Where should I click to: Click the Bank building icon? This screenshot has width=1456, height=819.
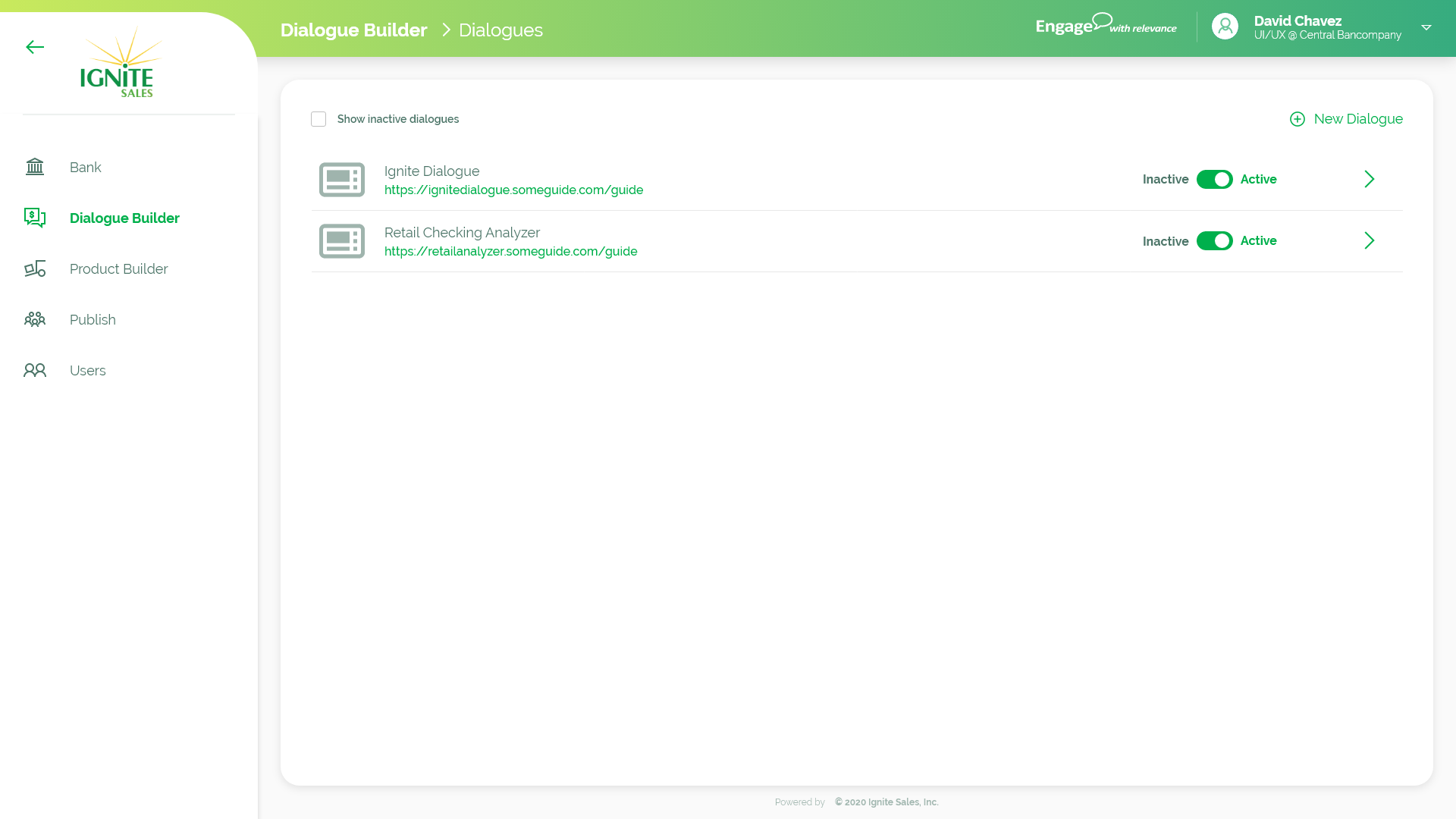(35, 167)
